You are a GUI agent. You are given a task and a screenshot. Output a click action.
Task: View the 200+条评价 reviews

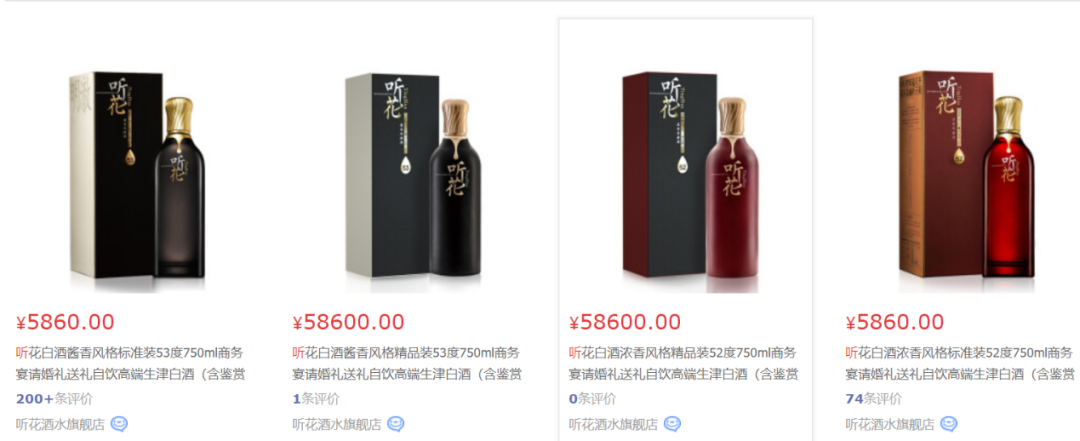54,399
